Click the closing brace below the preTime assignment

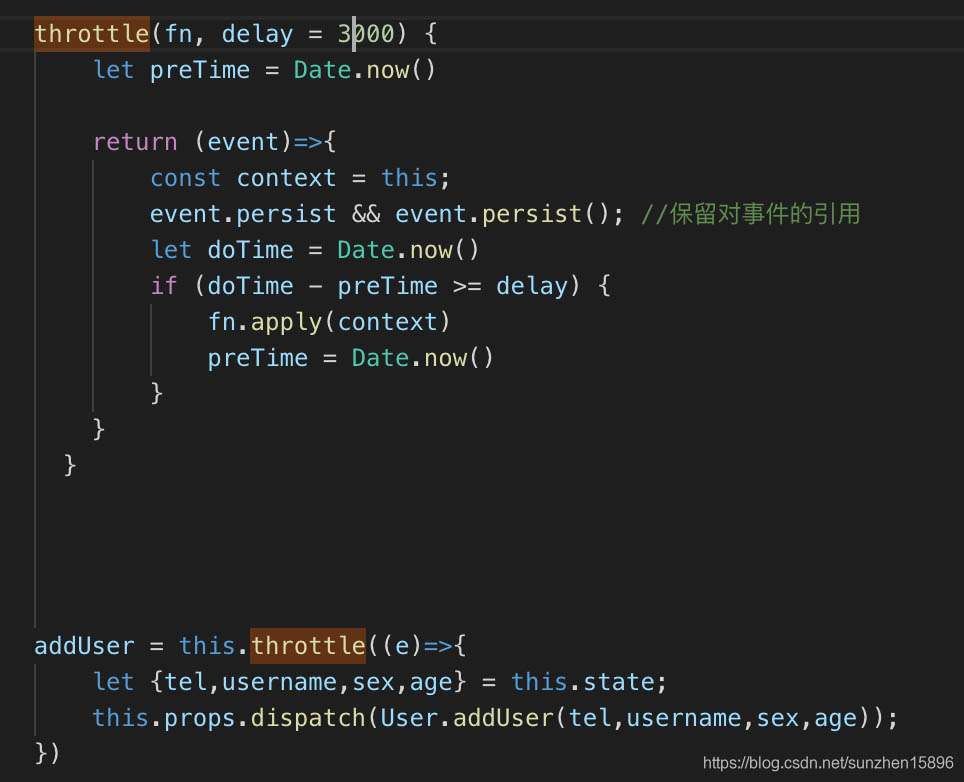coord(156,393)
